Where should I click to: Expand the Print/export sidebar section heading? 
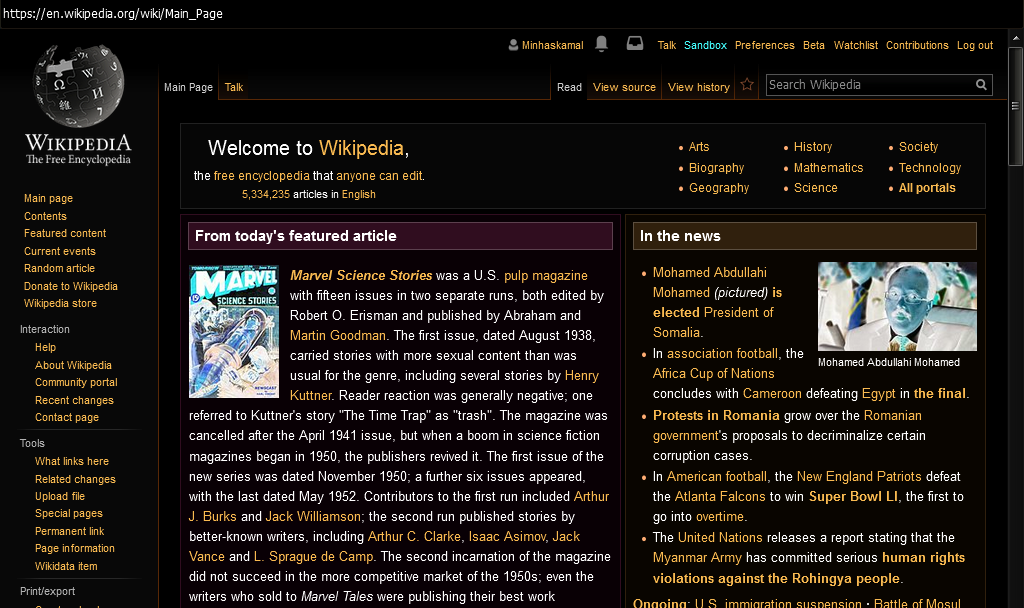[x=47, y=591]
